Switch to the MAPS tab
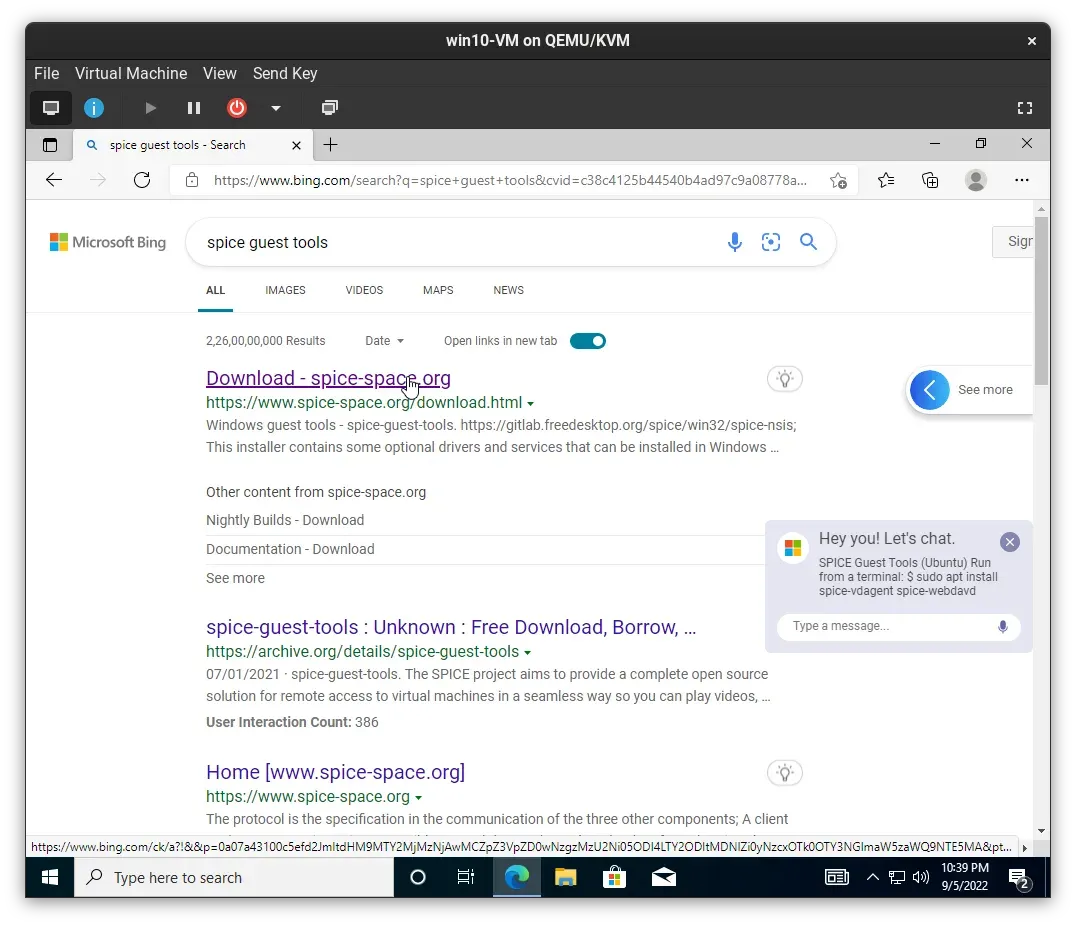The width and height of the screenshot is (1076, 926). [438, 290]
